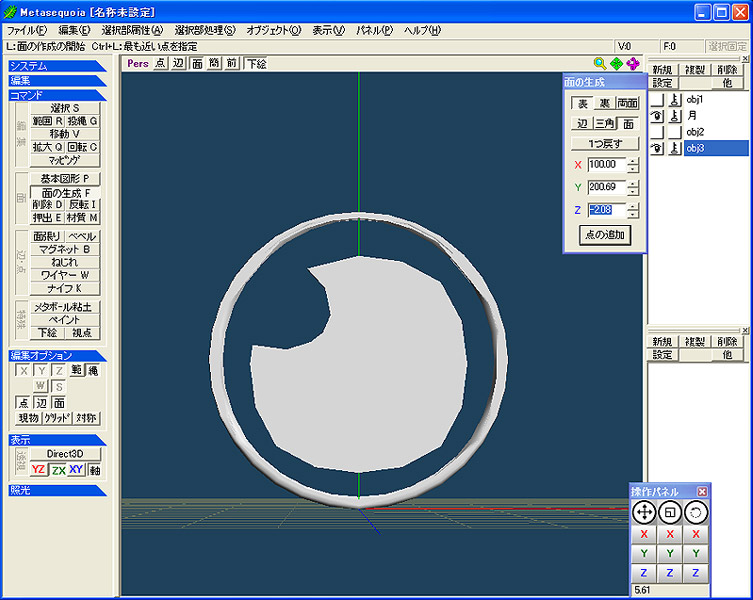Click the magnifier zoom icon in viewport header
This screenshot has height=600, width=753.
(600, 63)
